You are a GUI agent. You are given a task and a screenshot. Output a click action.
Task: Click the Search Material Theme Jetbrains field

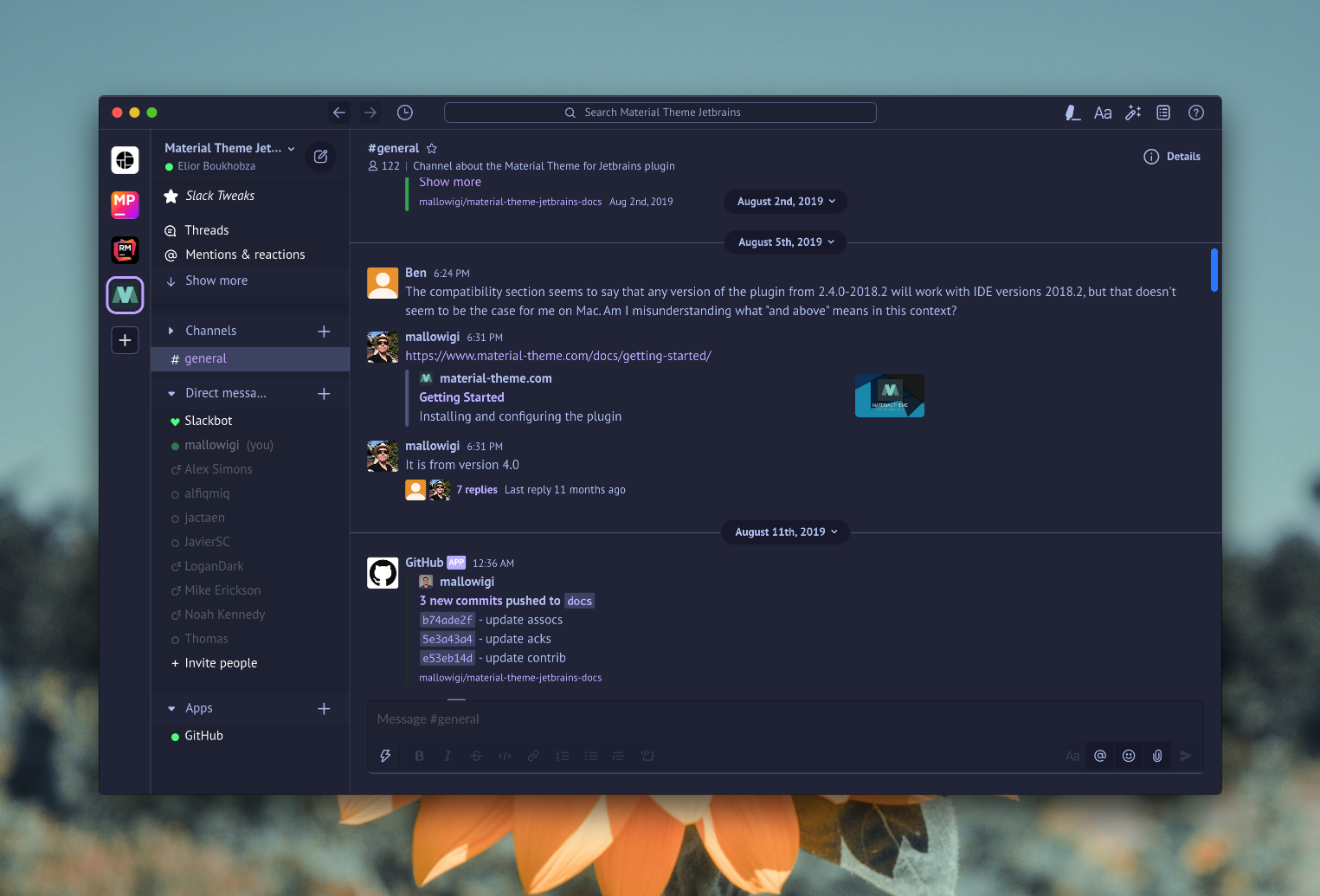[x=660, y=113]
